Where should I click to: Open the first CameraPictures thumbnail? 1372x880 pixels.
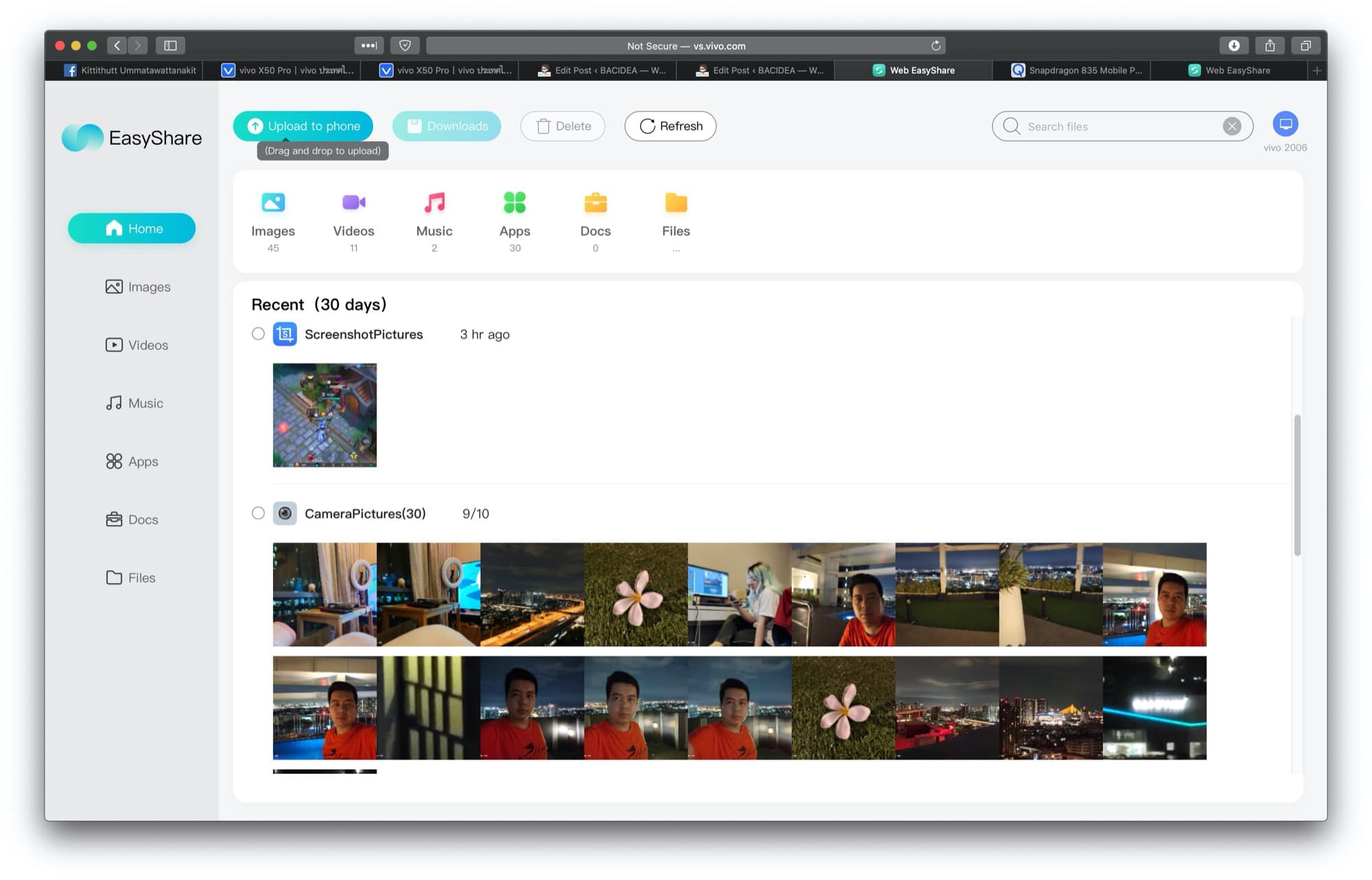(x=324, y=595)
